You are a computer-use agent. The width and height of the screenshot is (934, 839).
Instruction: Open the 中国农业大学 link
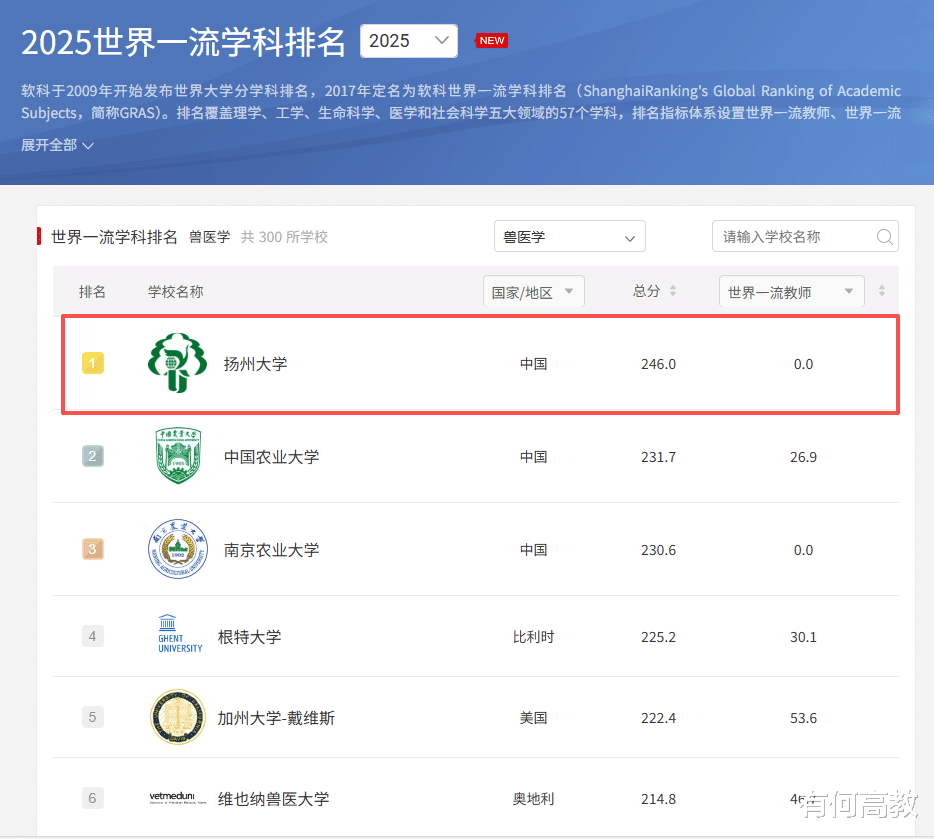tap(272, 457)
